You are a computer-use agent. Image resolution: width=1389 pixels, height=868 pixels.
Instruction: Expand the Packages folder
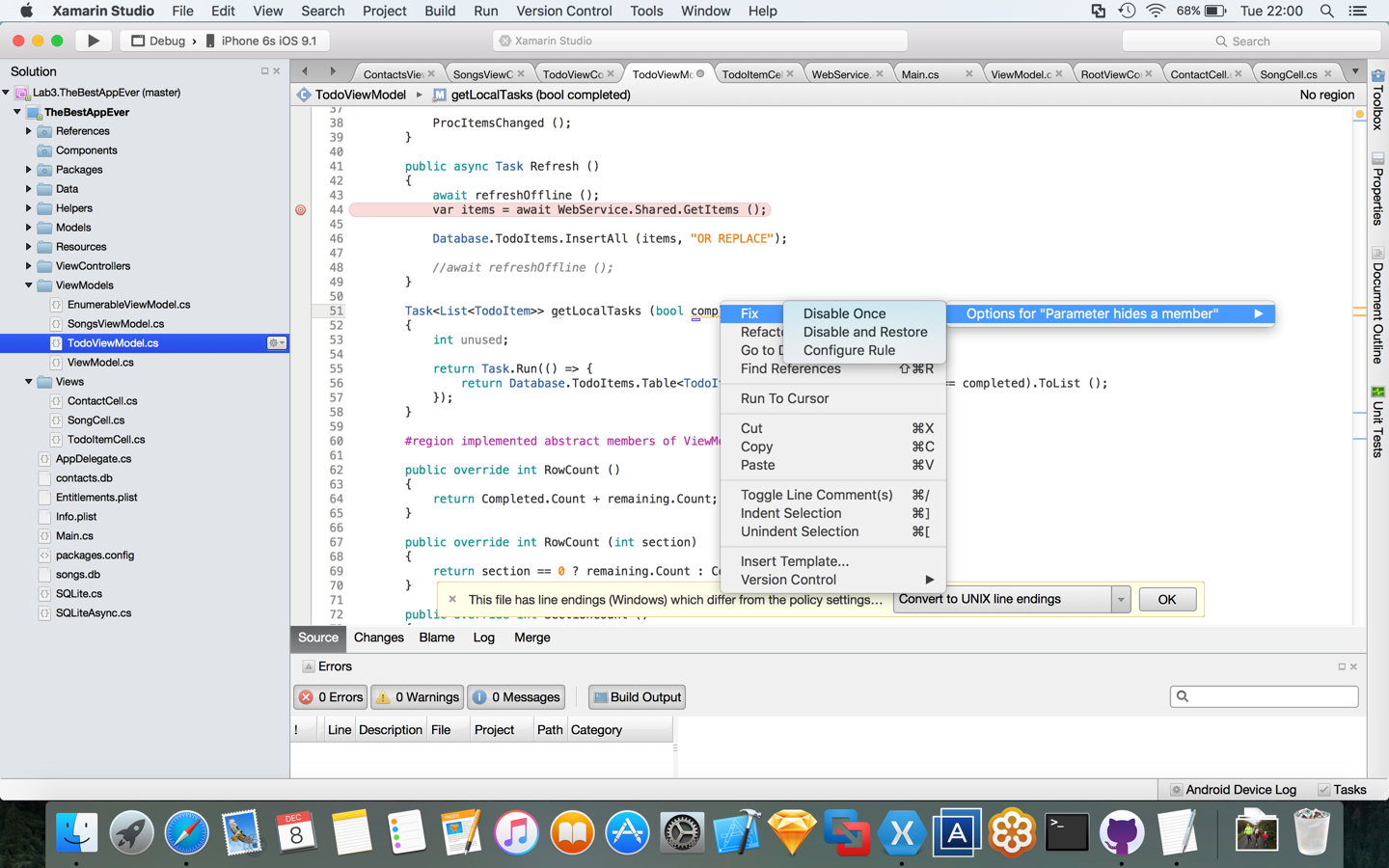click(29, 170)
